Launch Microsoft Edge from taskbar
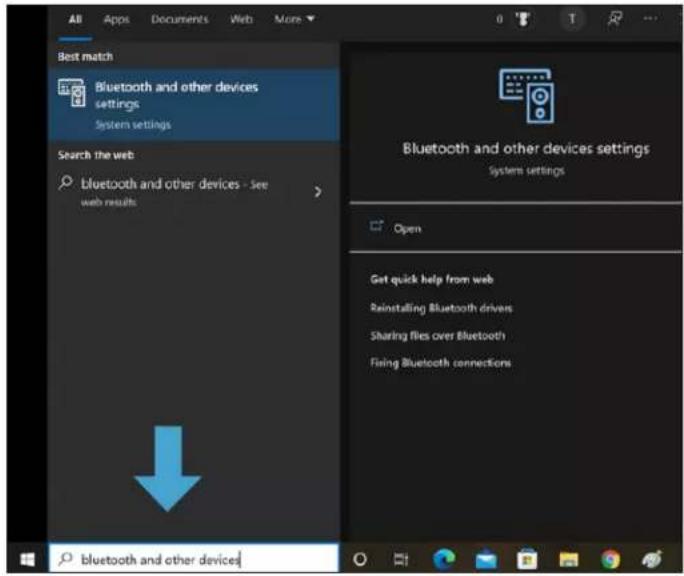The image size is (684, 576). point(444,559)
